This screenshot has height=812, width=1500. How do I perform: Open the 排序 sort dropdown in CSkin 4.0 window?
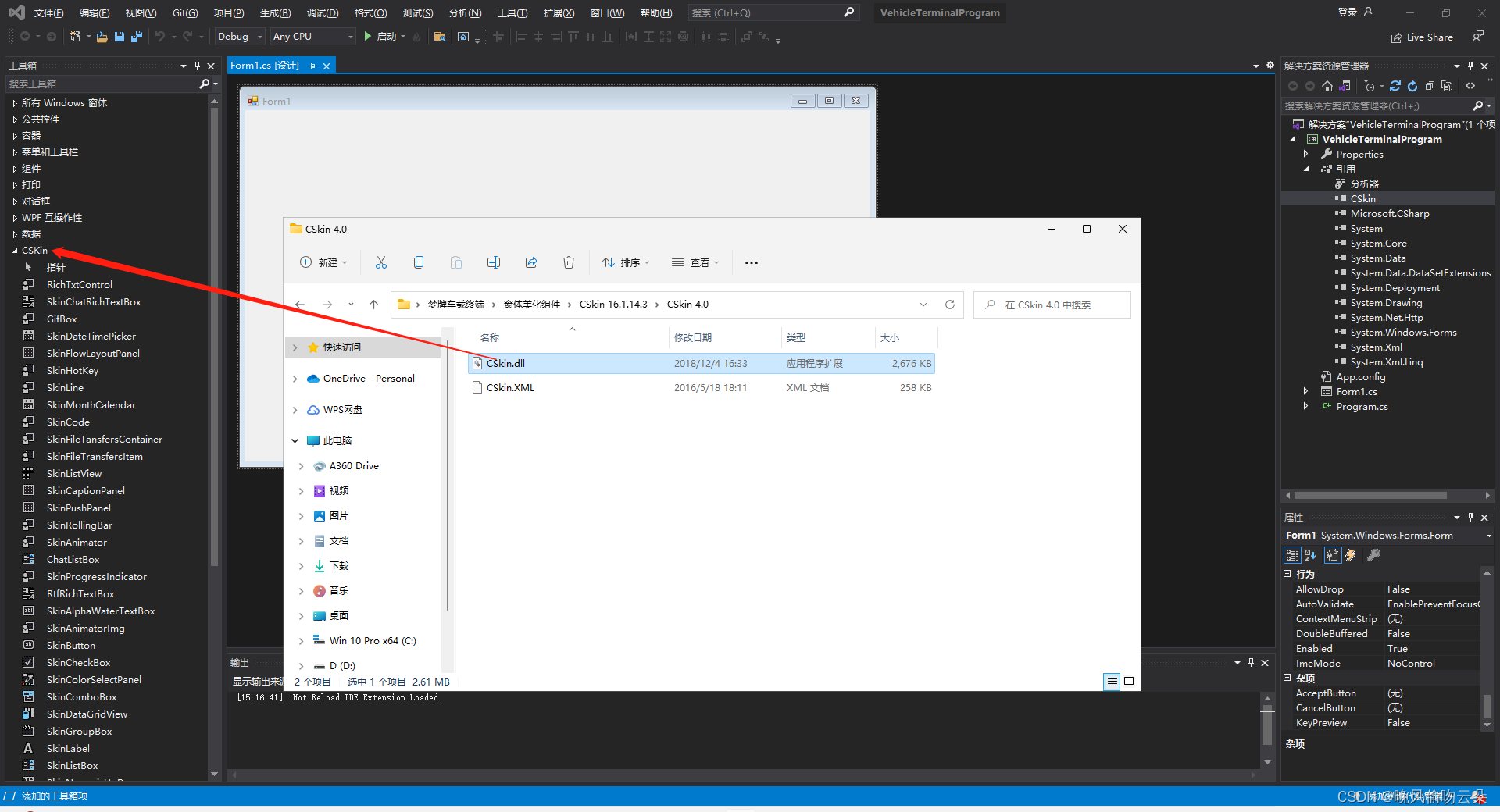(625, 262)
